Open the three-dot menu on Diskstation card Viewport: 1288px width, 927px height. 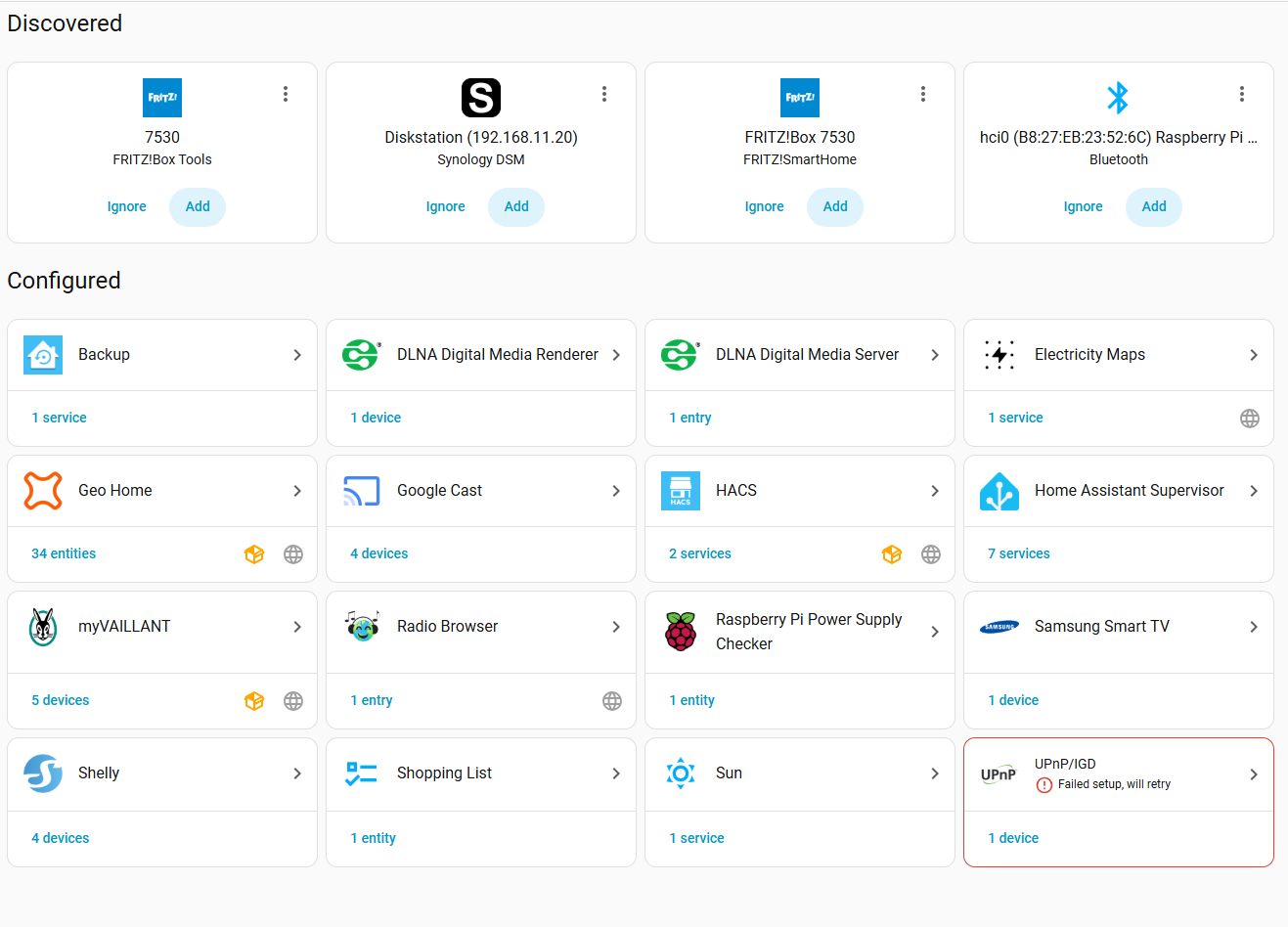tap(604, 94)
